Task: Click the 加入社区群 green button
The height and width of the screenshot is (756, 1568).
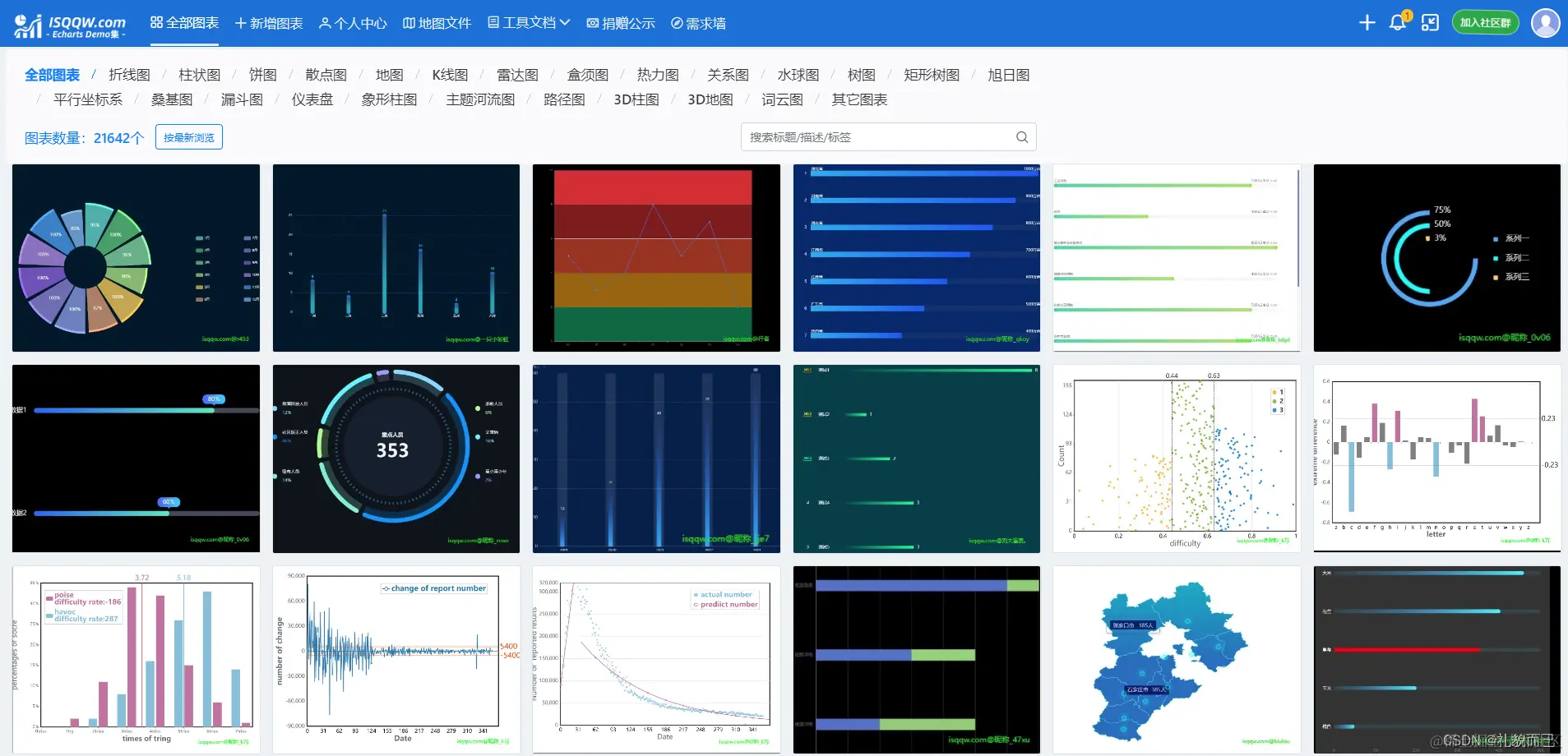Action: click(x=1485, y=22)
